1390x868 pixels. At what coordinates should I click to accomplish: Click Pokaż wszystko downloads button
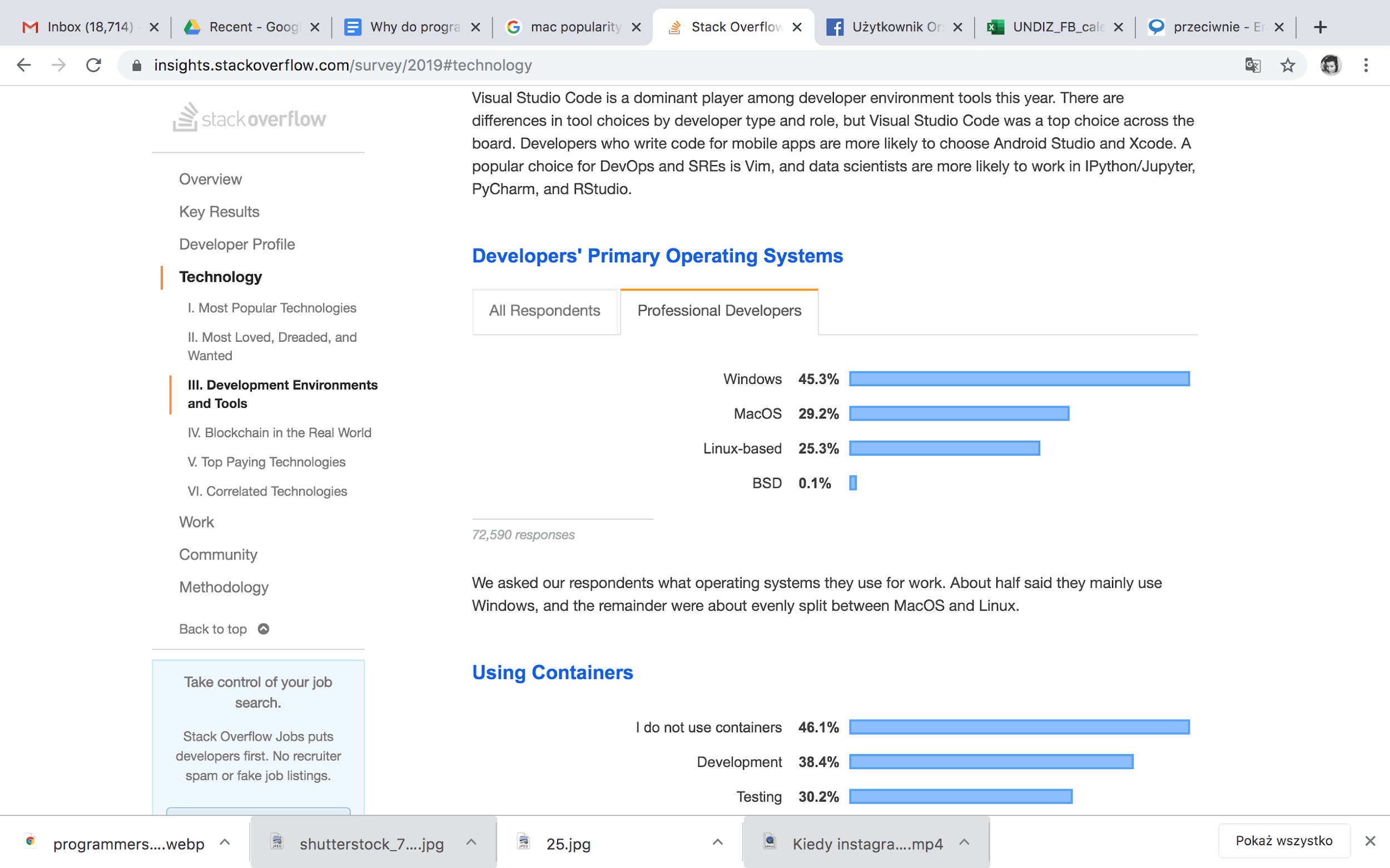(x=1284, y=841)
